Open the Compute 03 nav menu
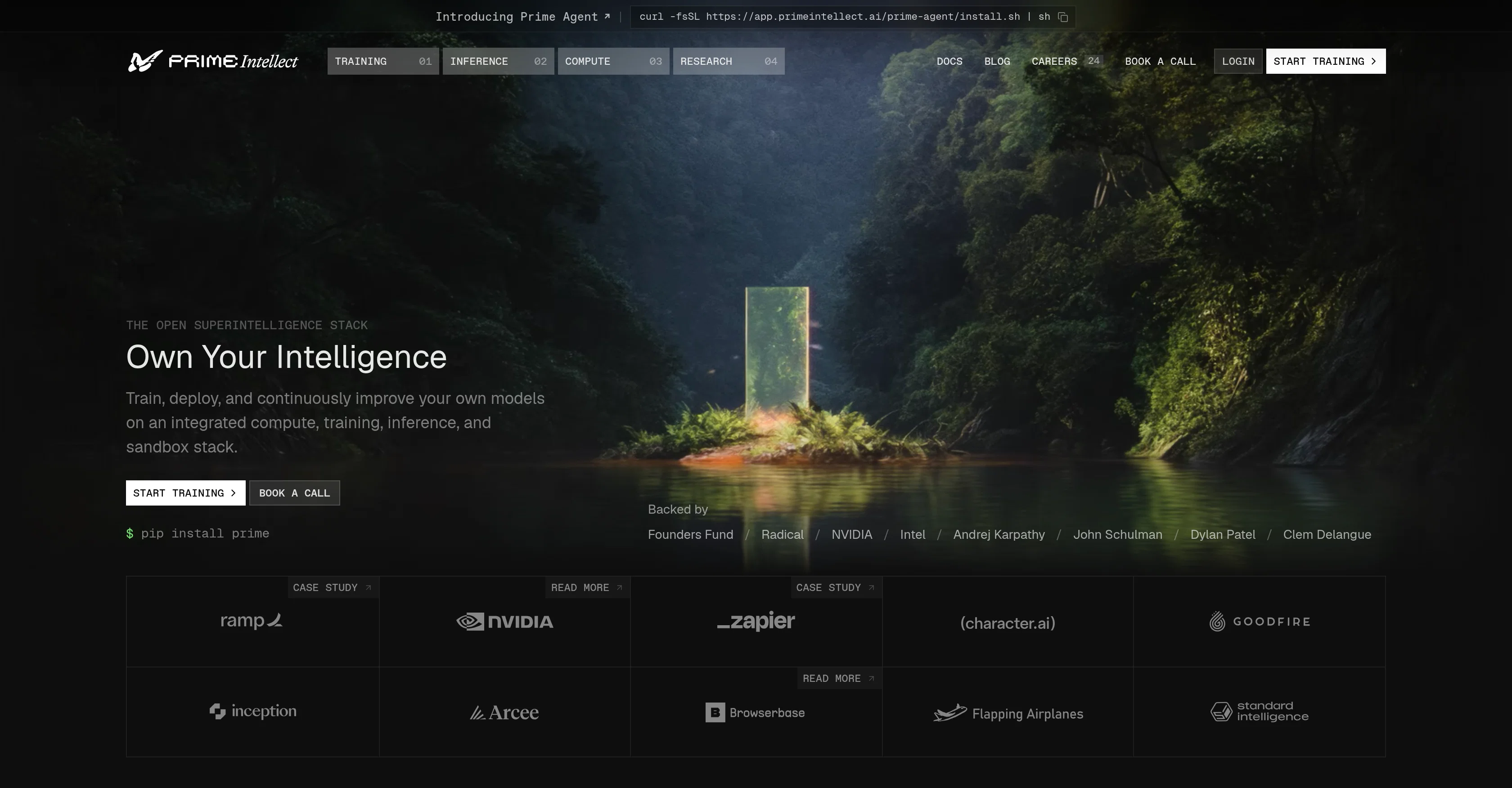Viewport: 1512px width, 788px height. click(x=613, y=61)
